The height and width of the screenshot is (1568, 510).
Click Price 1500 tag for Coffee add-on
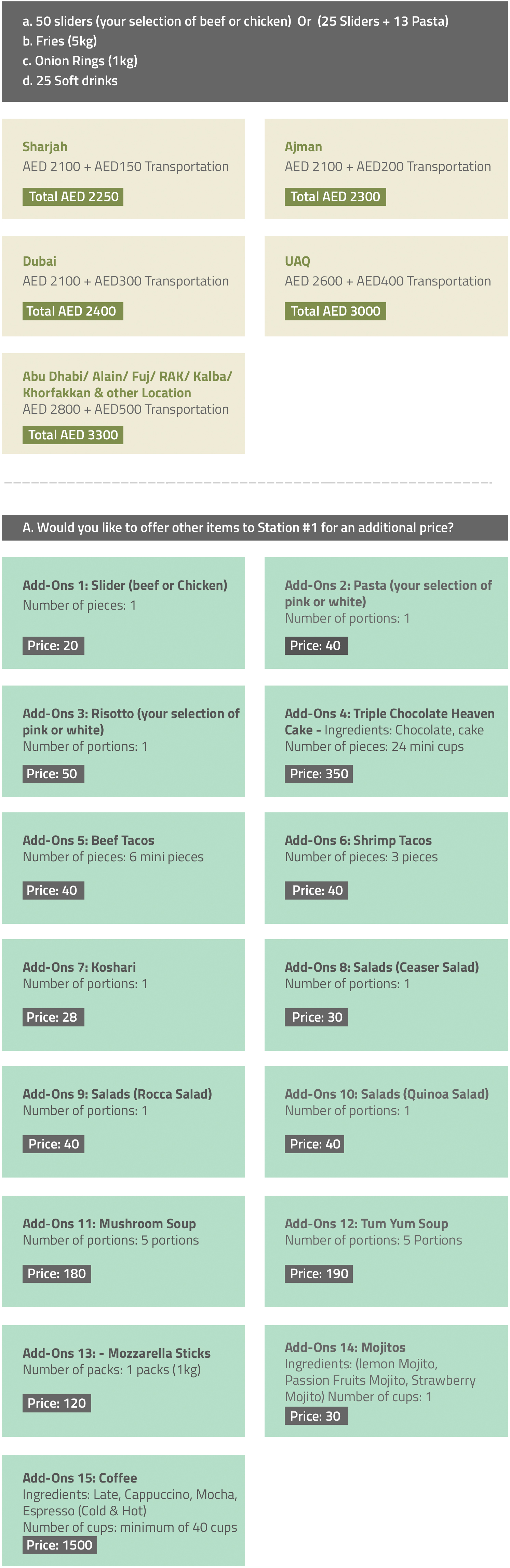pos(59,1545)
